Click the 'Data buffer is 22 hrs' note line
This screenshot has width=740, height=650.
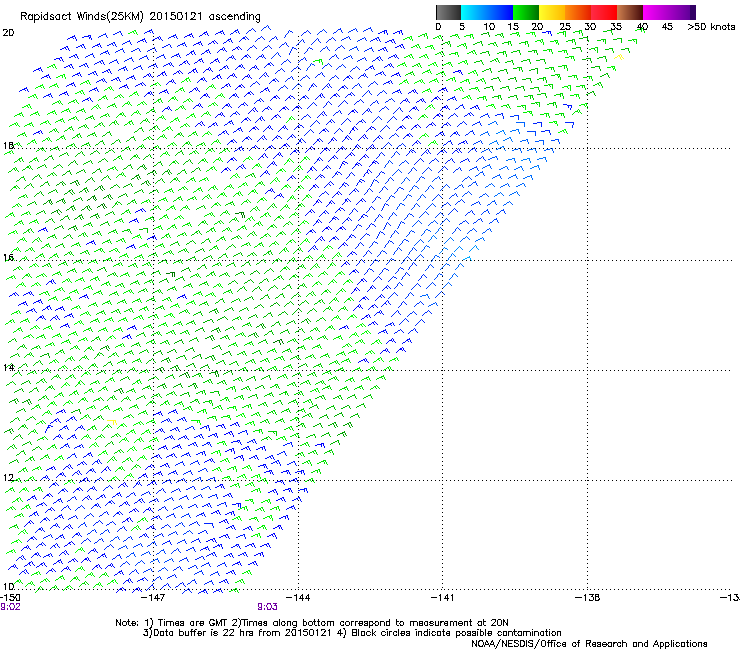click(352, 633)
